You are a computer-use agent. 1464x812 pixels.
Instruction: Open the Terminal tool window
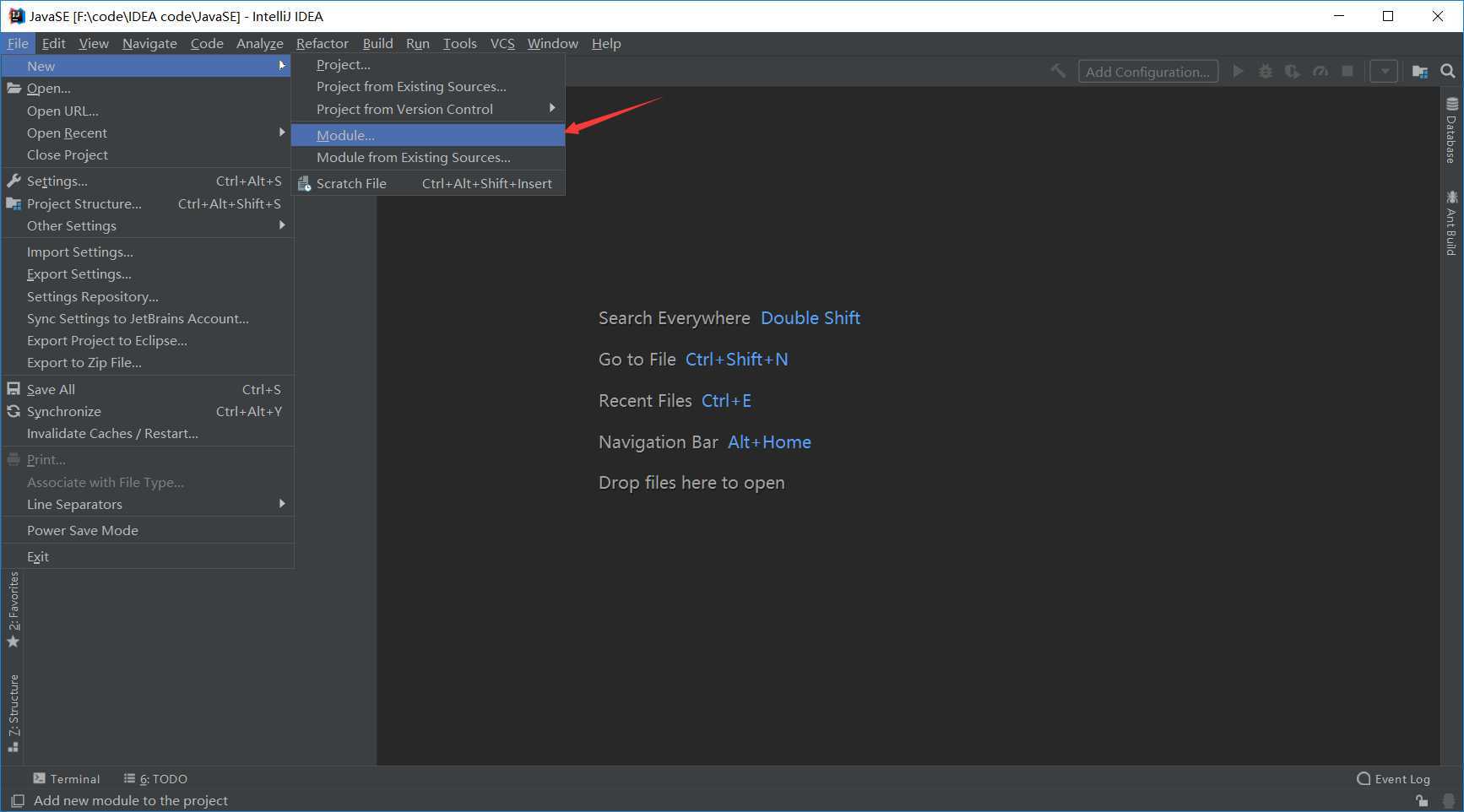(66, 778)
